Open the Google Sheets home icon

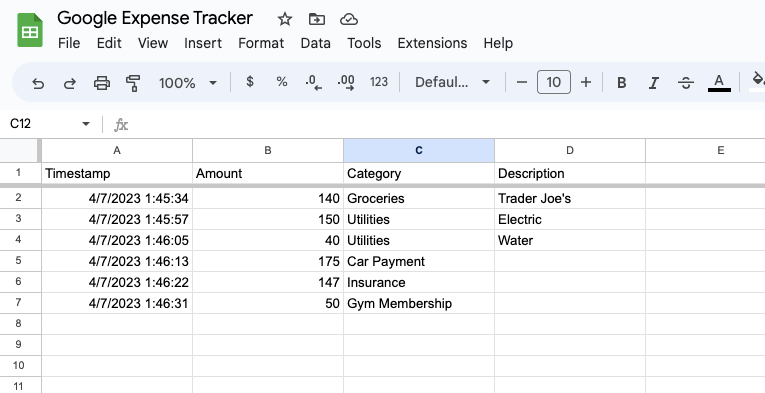click(30, 30)
